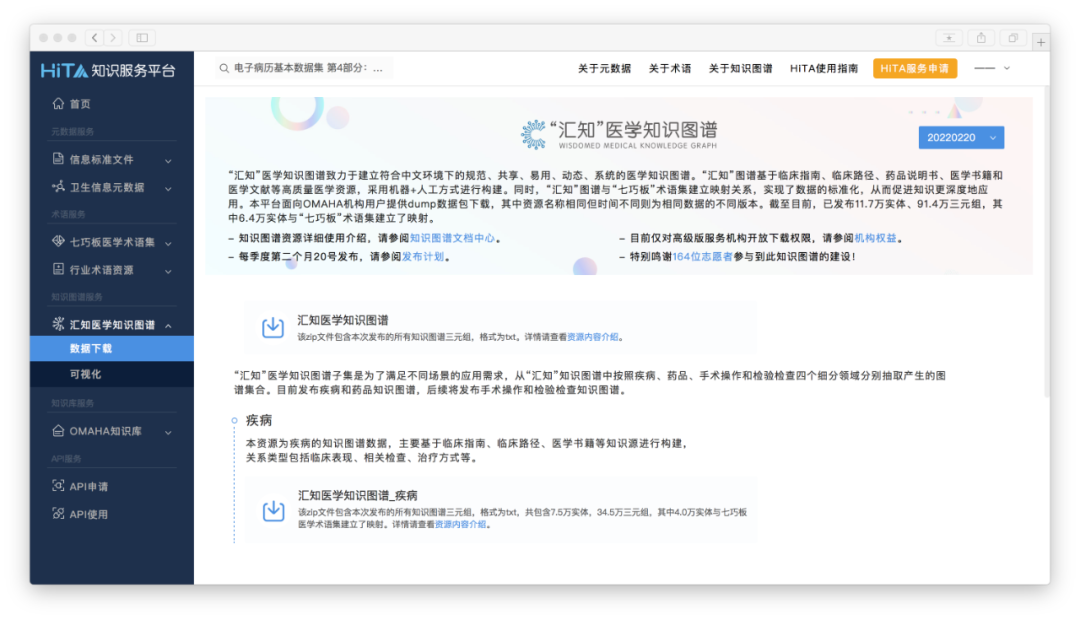Image resolution: width=1080 pixels, height=620 pixels.
Task: Click the browser tab overview icon
Action: pos(1012,38)
